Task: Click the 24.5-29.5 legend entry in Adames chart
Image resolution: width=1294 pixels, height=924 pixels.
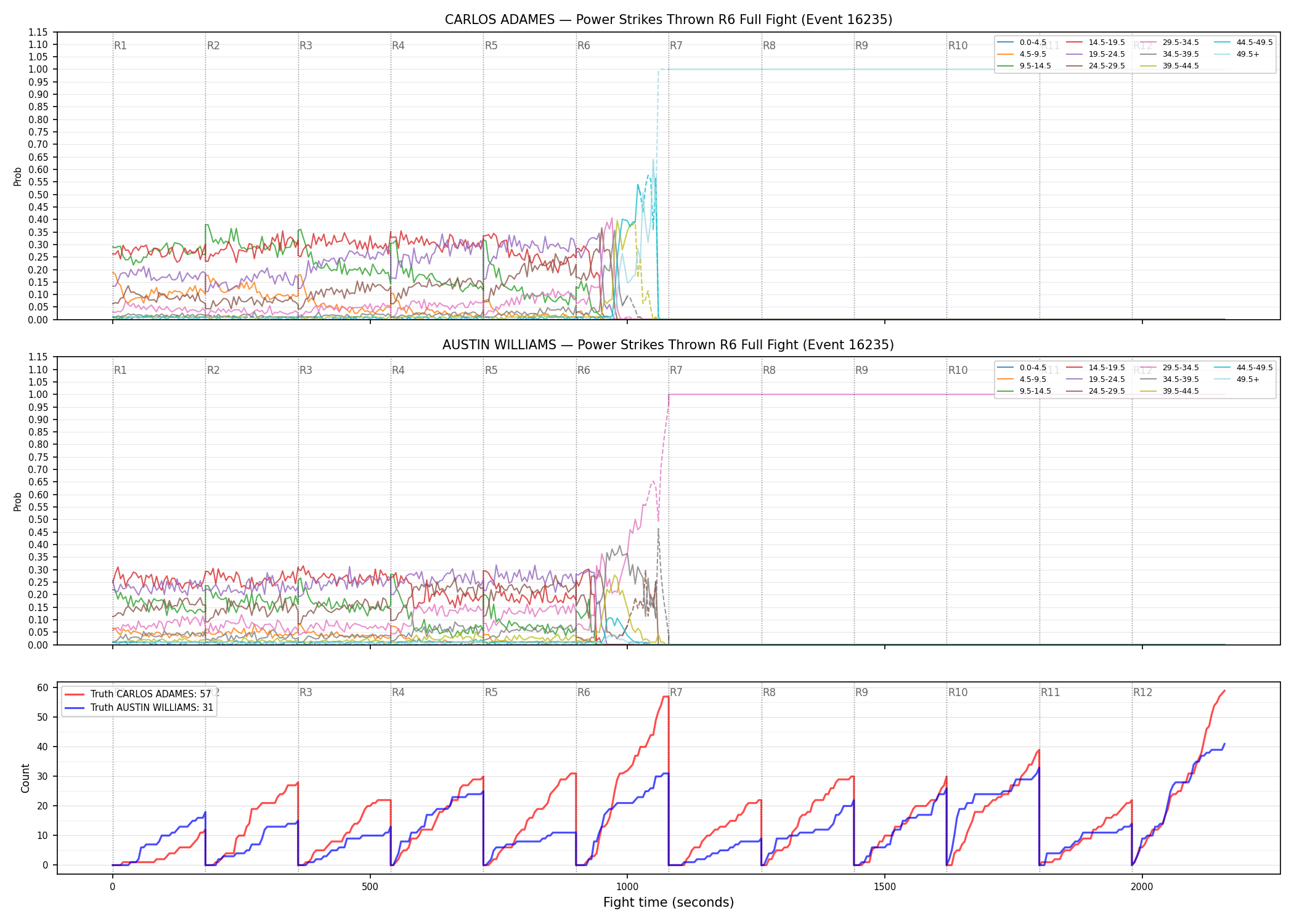Action: (x=1095, y=66)
